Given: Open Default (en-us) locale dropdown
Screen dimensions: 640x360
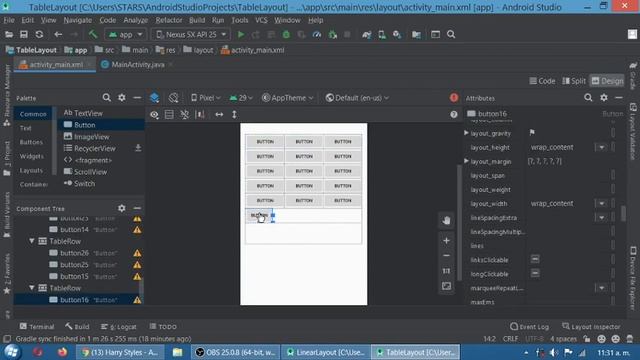Looking at the screenshot, I should (357, 98).
